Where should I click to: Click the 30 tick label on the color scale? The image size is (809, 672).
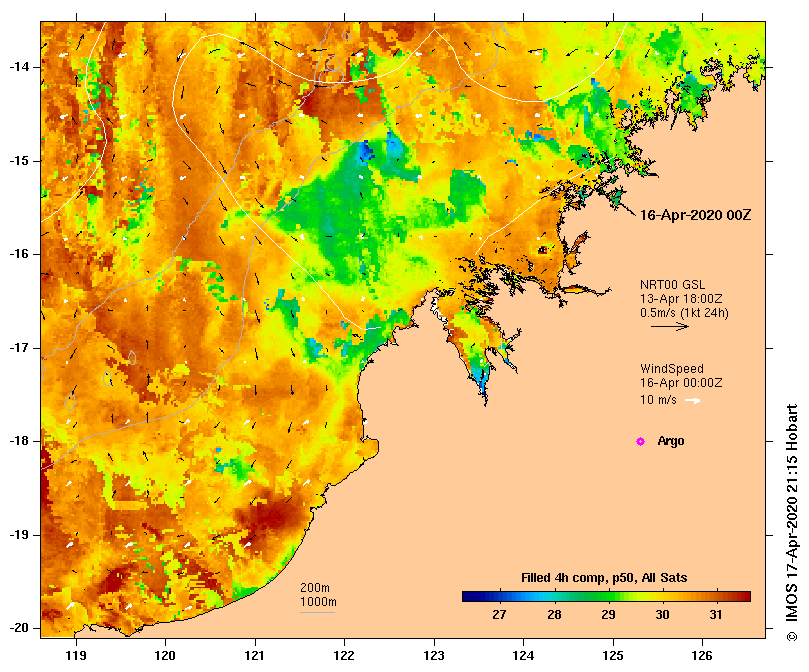pos(662,615)
